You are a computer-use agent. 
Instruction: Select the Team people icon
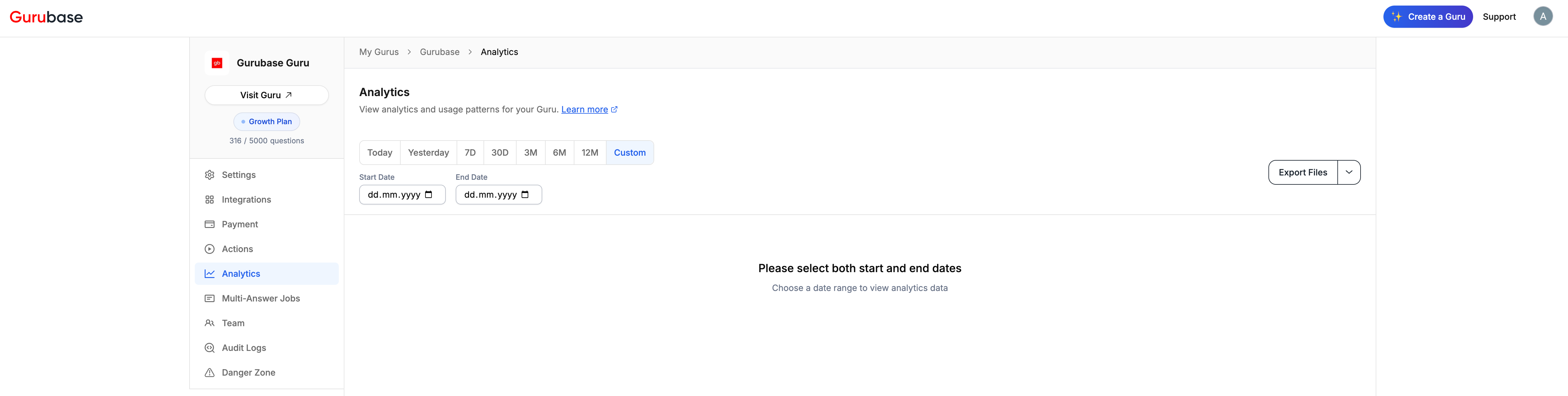click(x=209, y=323)
